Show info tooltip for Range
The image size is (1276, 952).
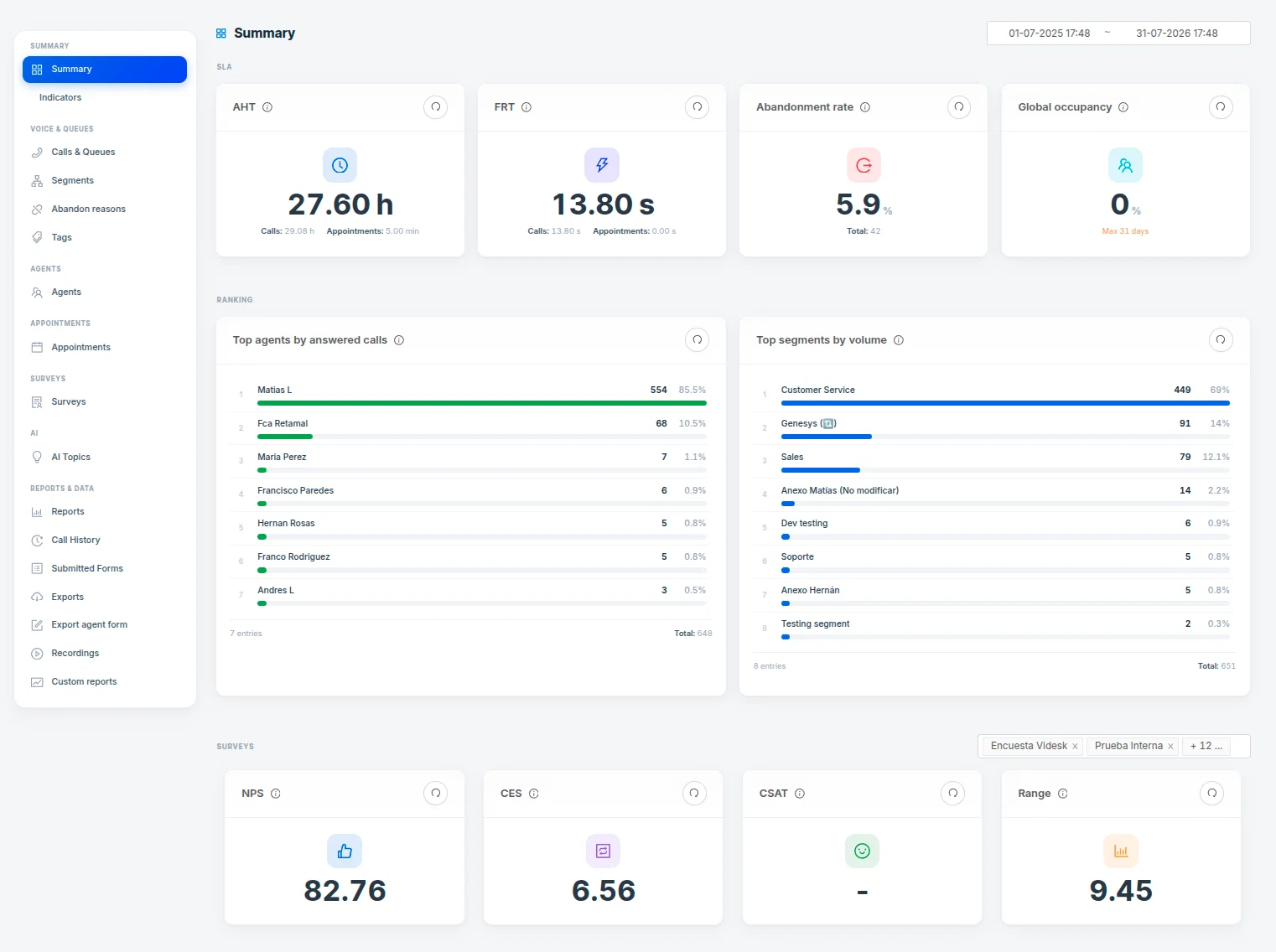(1063, 794)
